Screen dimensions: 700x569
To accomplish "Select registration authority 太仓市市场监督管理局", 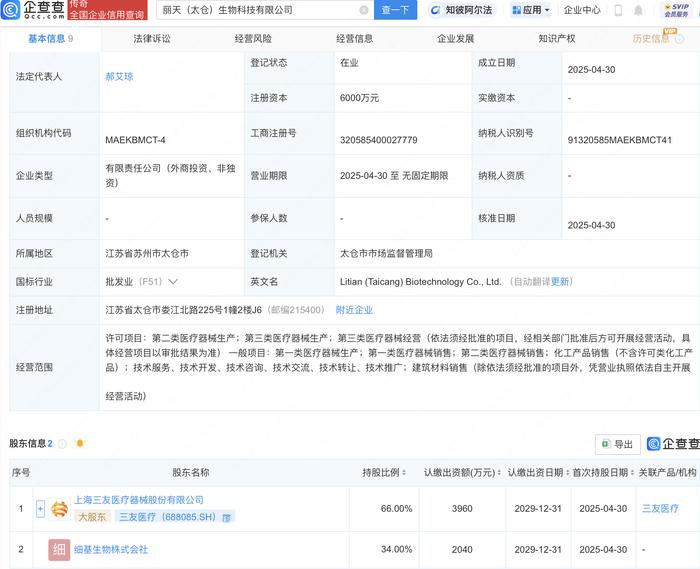I will (386, 253).
